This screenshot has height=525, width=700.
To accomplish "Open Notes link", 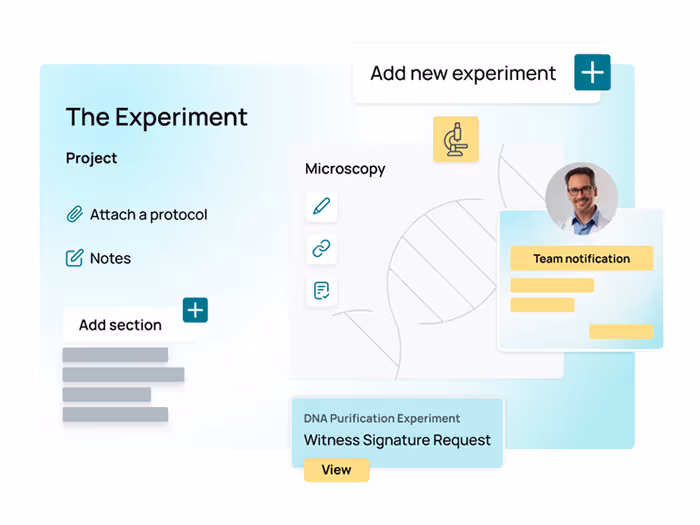I will pos(110,258).
